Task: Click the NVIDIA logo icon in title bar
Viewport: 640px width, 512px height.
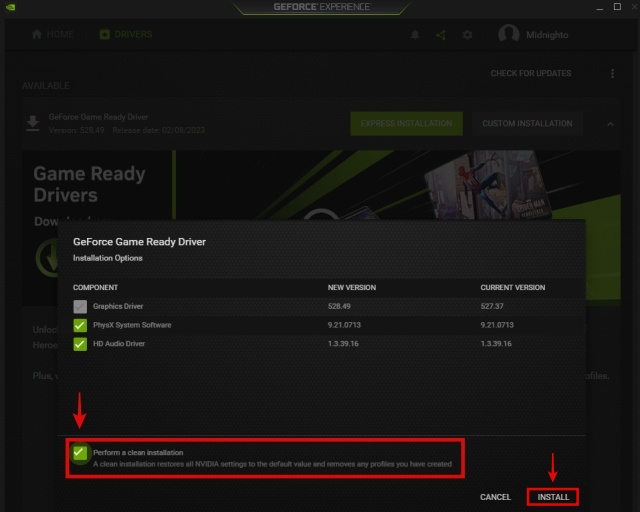Action: (x=11, y=7)
